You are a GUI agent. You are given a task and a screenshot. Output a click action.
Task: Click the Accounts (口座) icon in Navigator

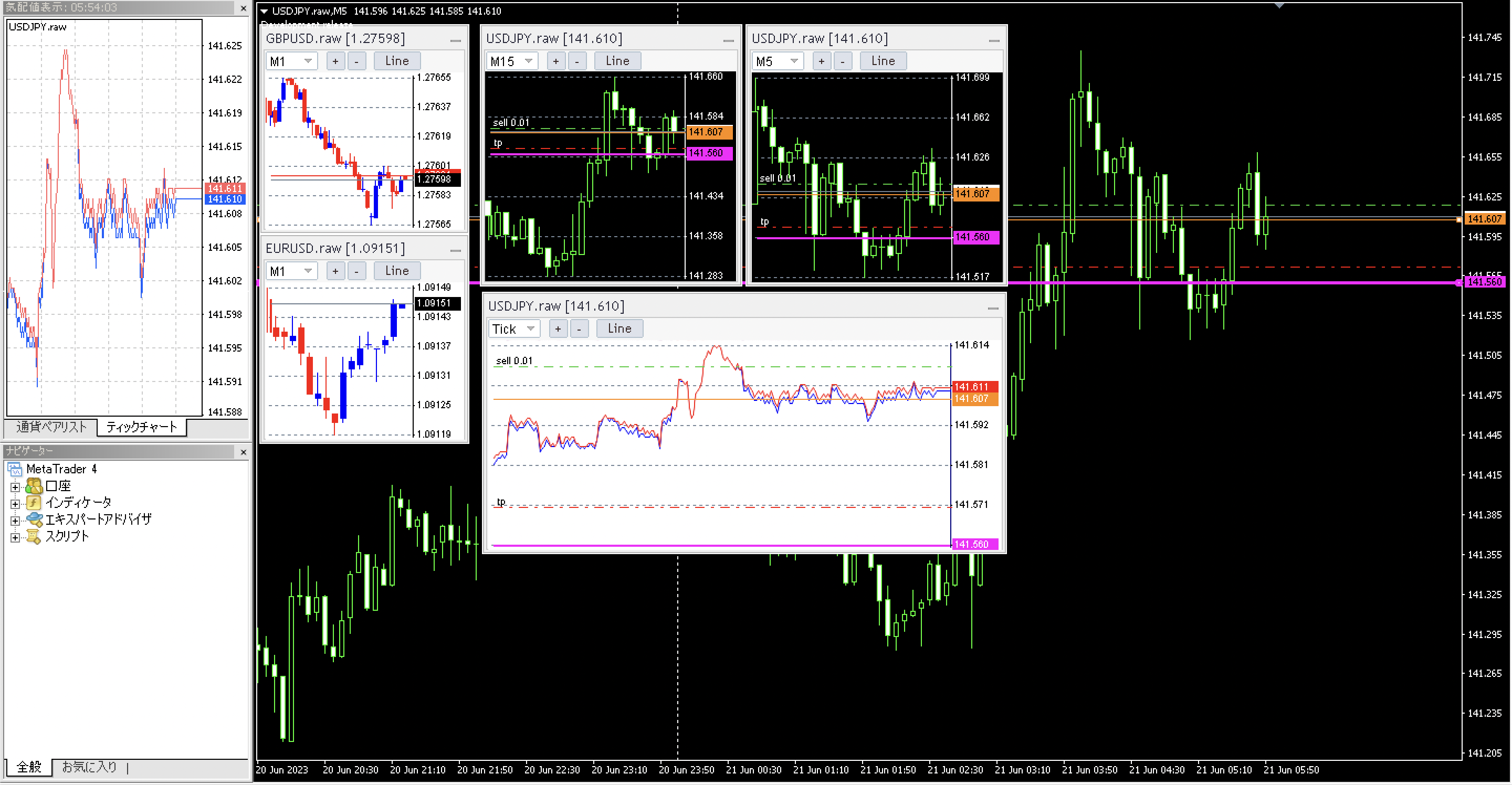pyautogui.click(x=34, y=486)
